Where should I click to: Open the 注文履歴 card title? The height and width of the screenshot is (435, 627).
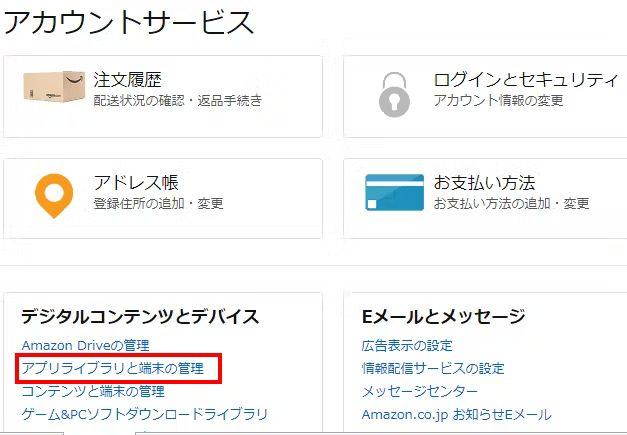[x=127, y=80]
